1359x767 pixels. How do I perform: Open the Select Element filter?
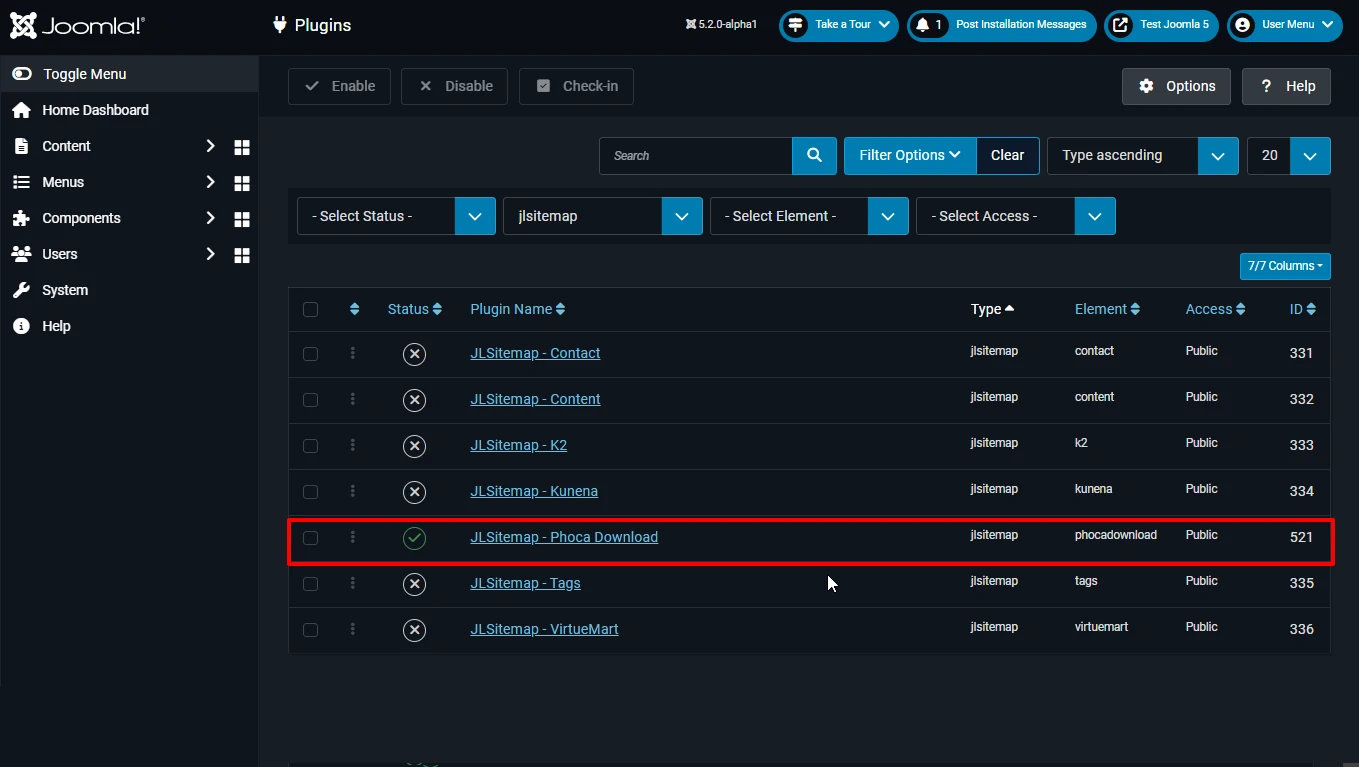(809, 216)
